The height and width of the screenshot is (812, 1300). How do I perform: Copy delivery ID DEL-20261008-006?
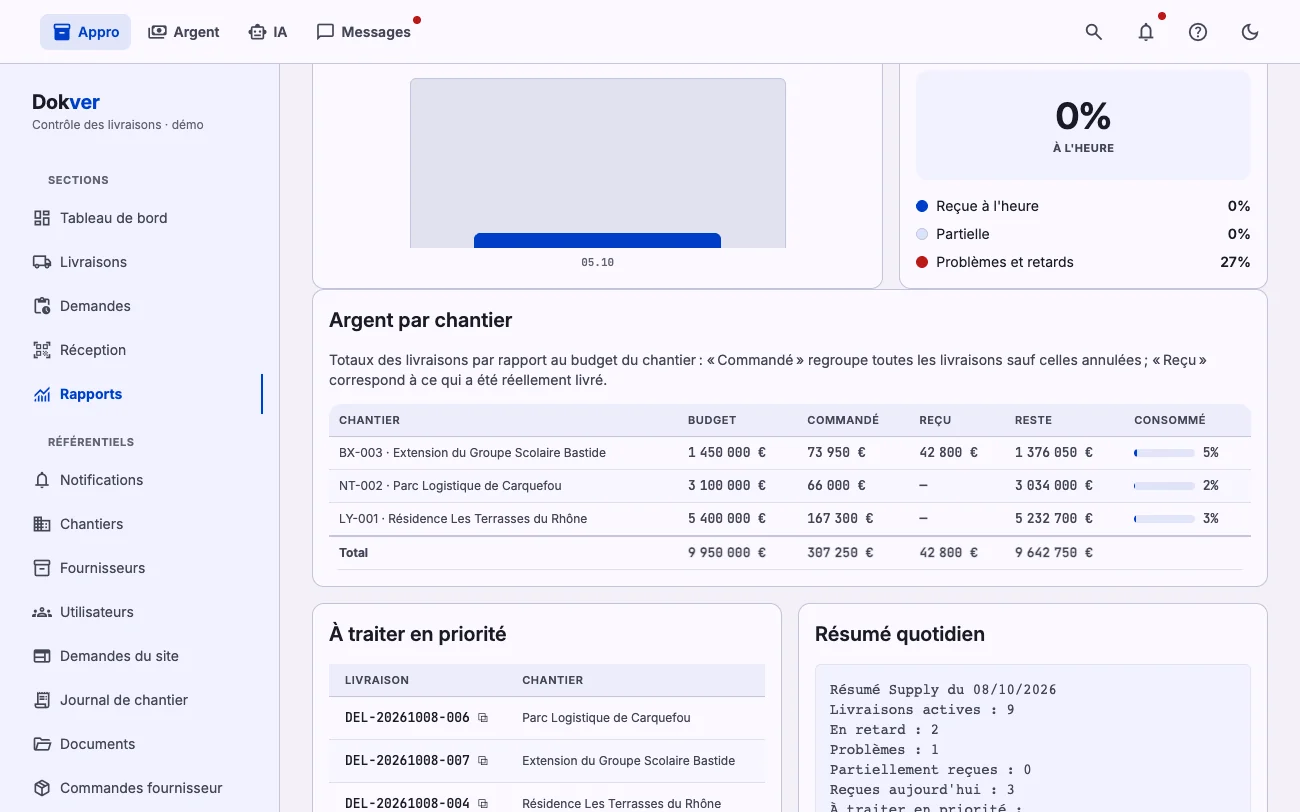[x=483, y=718]
